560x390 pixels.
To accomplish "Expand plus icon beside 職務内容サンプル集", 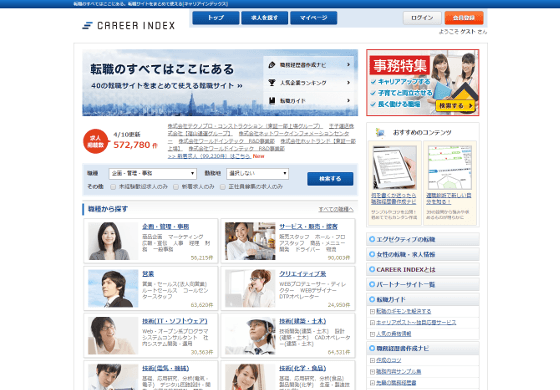I will click(372, 372).
